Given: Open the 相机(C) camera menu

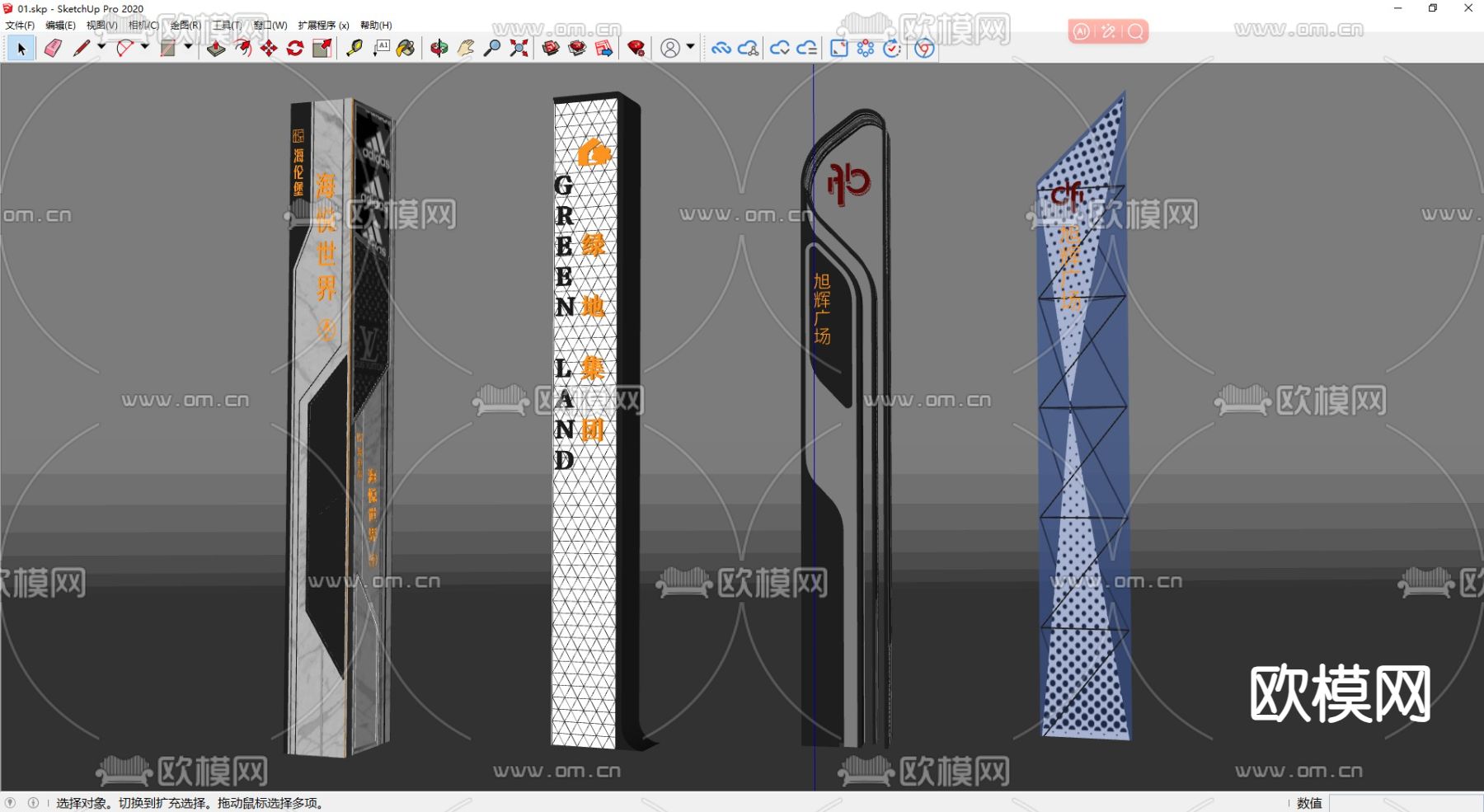Looking at the screenshot, I should 143,26.
